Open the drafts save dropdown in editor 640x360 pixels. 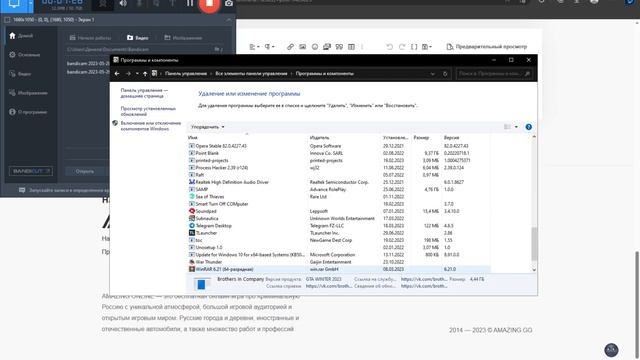click(x=427, y=47)
